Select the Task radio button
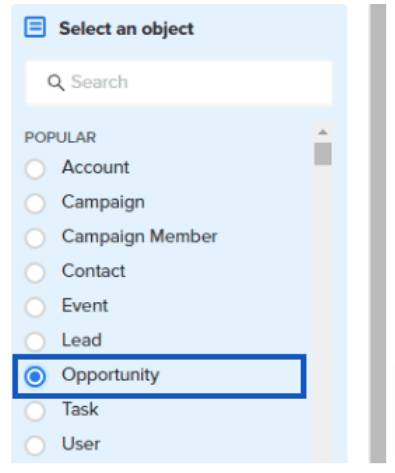The height and width of the screenshot is (473, 395). [35, 411]
